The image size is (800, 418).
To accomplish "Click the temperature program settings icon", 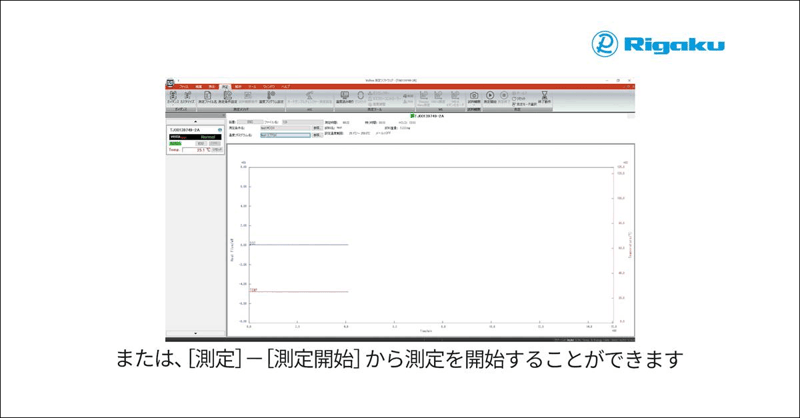I will [x=268, y=96].
